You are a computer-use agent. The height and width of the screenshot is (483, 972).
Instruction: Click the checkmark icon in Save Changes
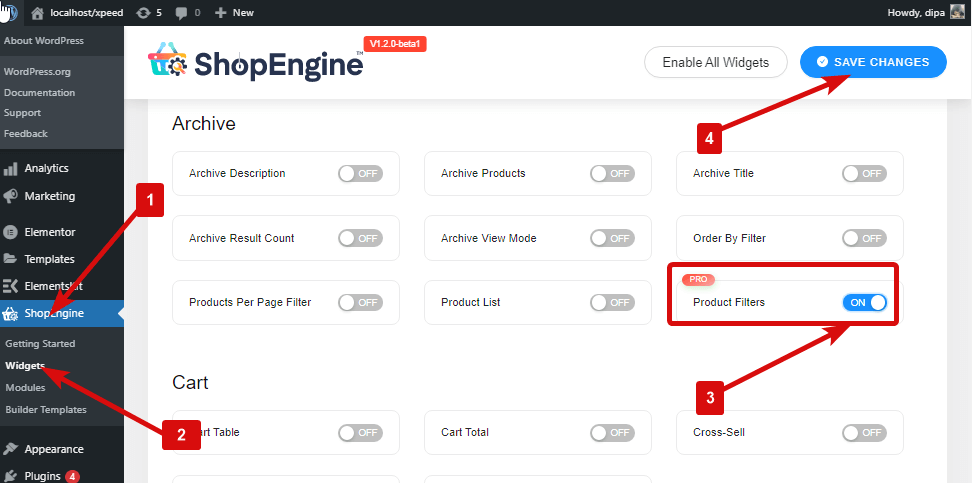(x=823, y=62)
